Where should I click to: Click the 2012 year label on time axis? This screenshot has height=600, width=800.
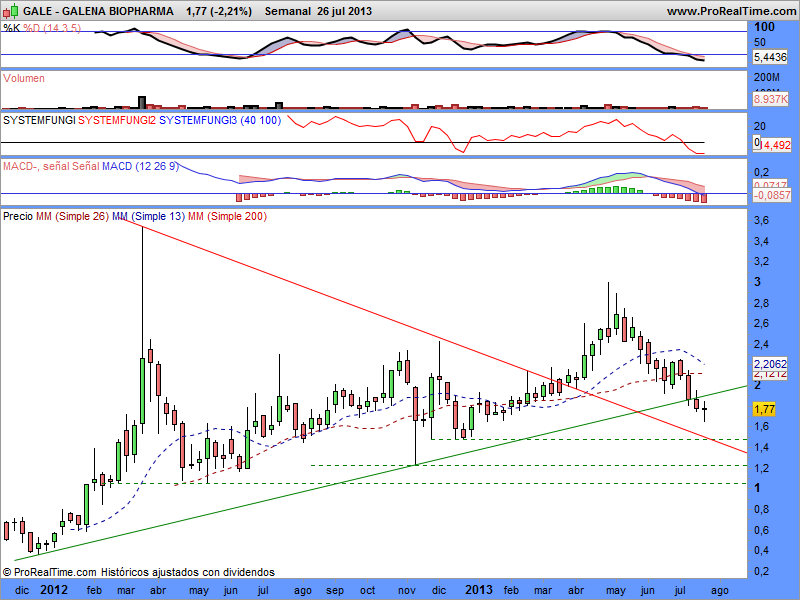pyautogui.click(x=54, y=590)
